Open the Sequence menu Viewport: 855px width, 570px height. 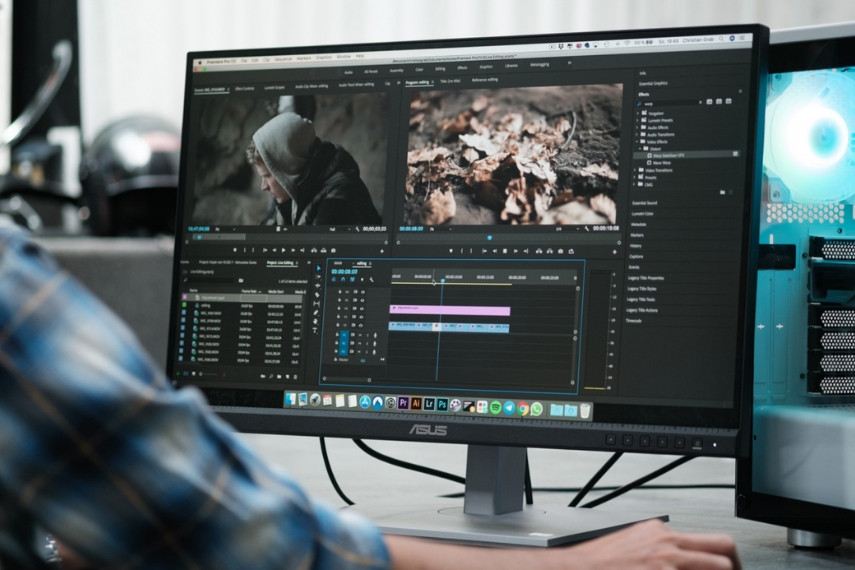283,59
